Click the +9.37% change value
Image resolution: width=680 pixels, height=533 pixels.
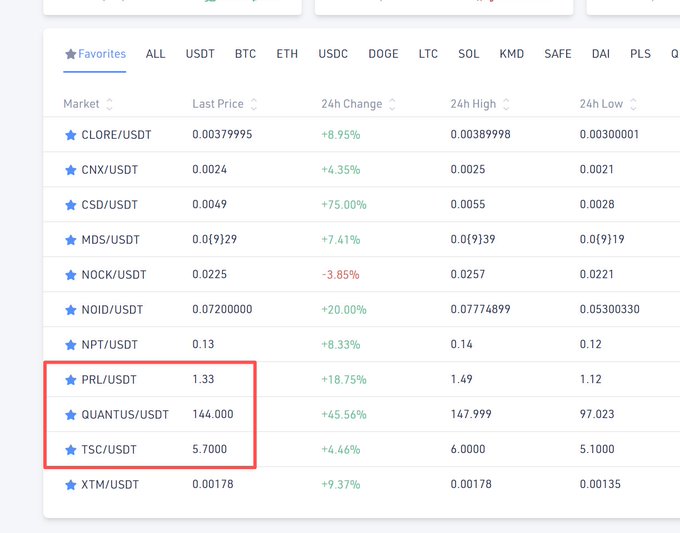click(x=340, y=484)
